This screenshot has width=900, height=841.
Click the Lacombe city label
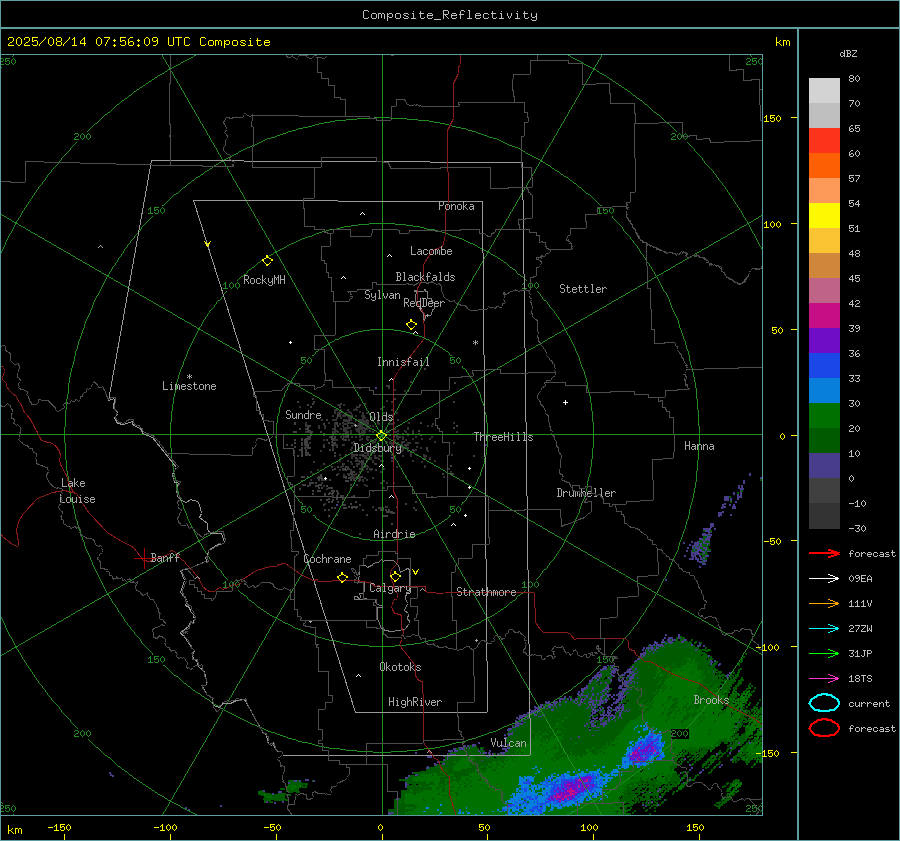point(431,251)
